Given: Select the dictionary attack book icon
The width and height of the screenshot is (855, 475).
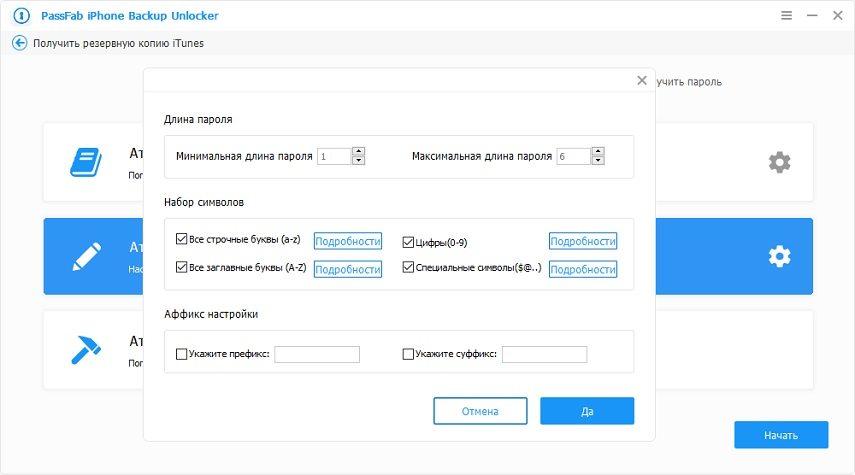Looking at the screenshot, I should (x=86, y=162).
